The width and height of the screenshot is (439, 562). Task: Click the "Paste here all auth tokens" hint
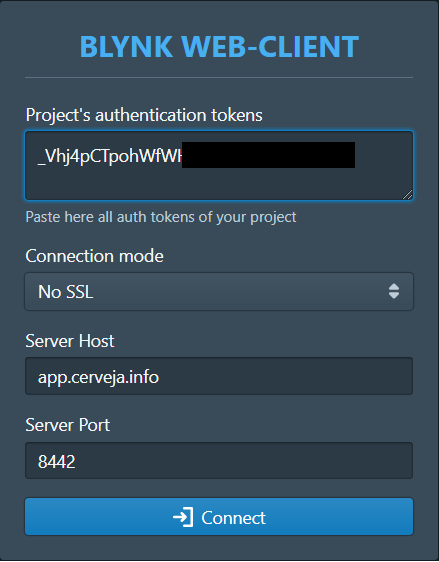161,217
